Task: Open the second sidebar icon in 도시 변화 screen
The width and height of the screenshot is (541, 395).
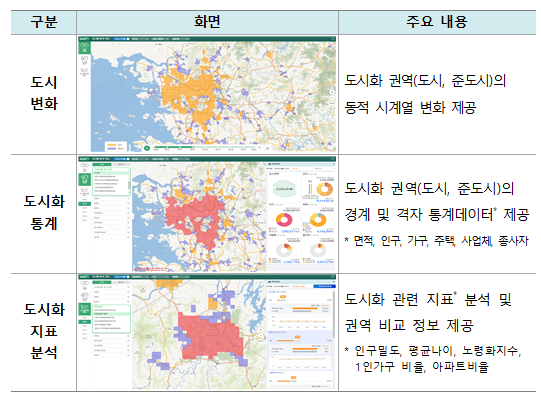Action: [85, 60]
